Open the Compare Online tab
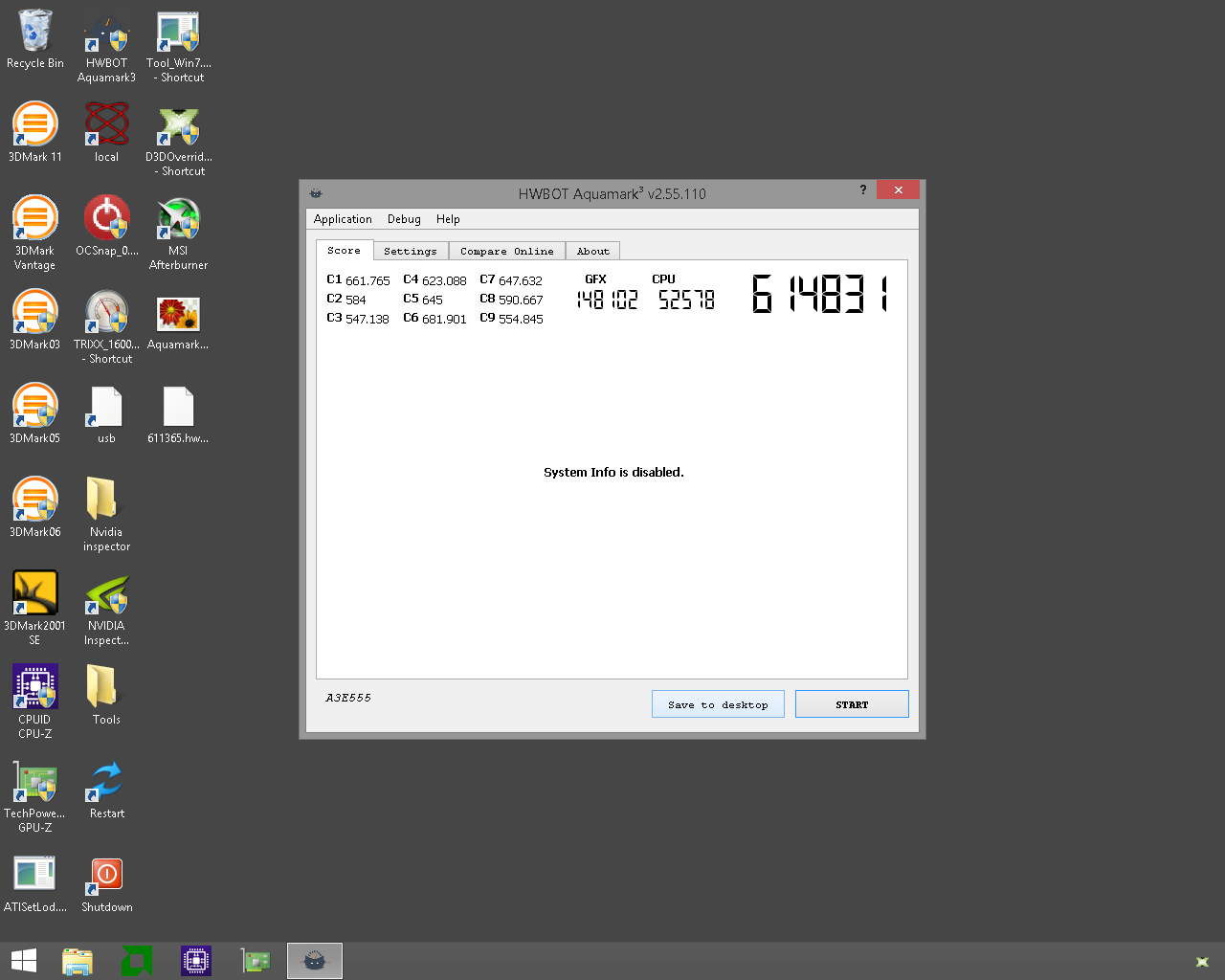Screen dimensions: 1225x980 [506, 251]
